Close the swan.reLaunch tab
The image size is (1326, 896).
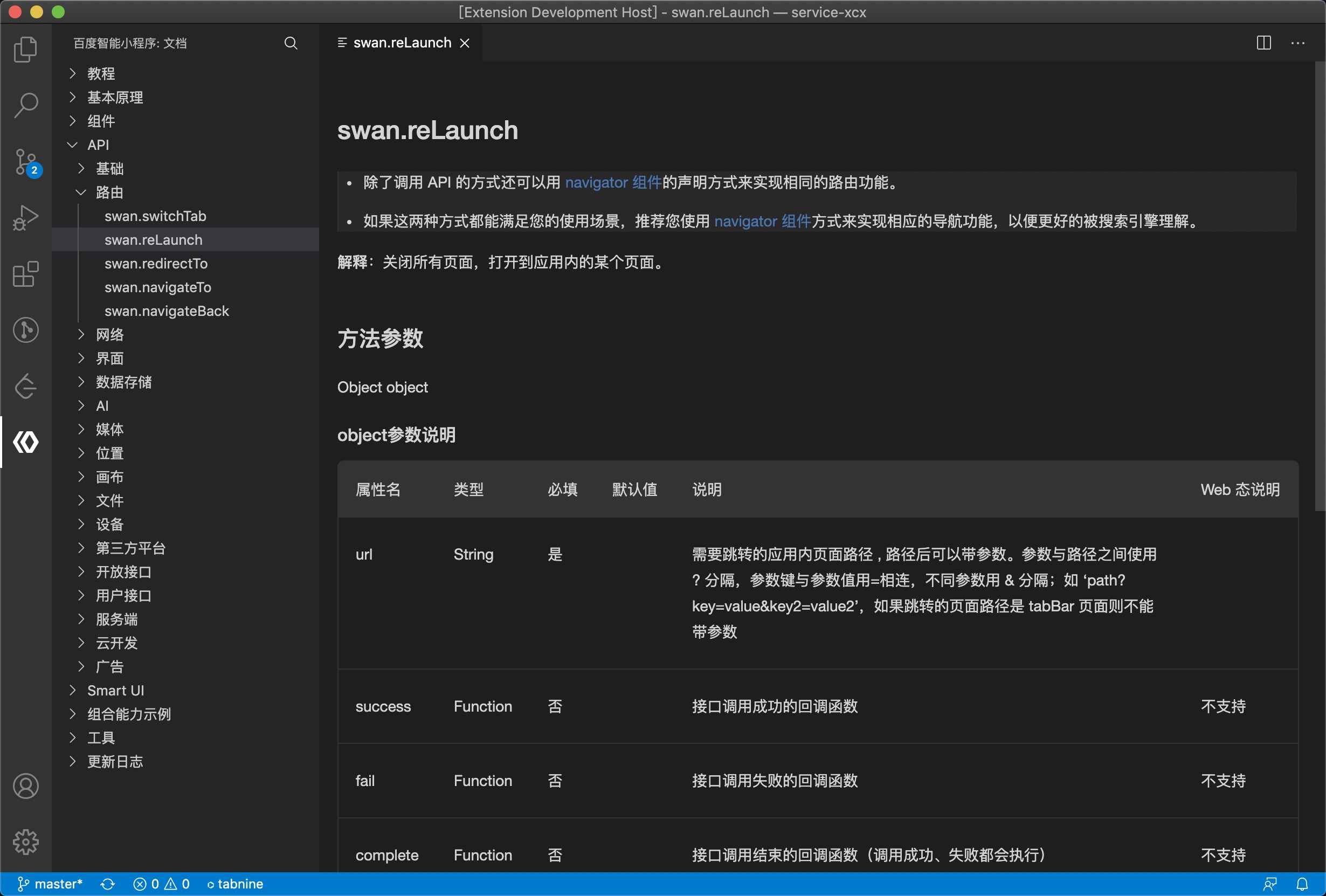465,43
